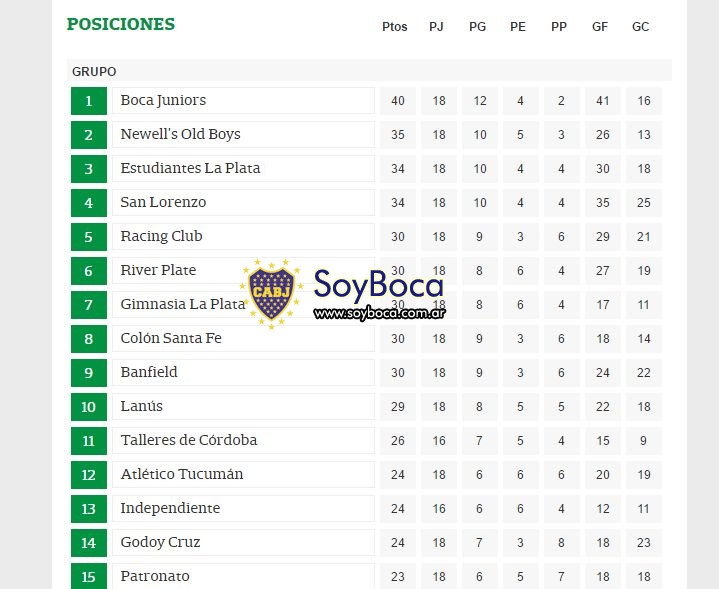Image resolution: width=719 pixels, height=589 pixels.
Task: Click the GC column header
Action: 641,27
